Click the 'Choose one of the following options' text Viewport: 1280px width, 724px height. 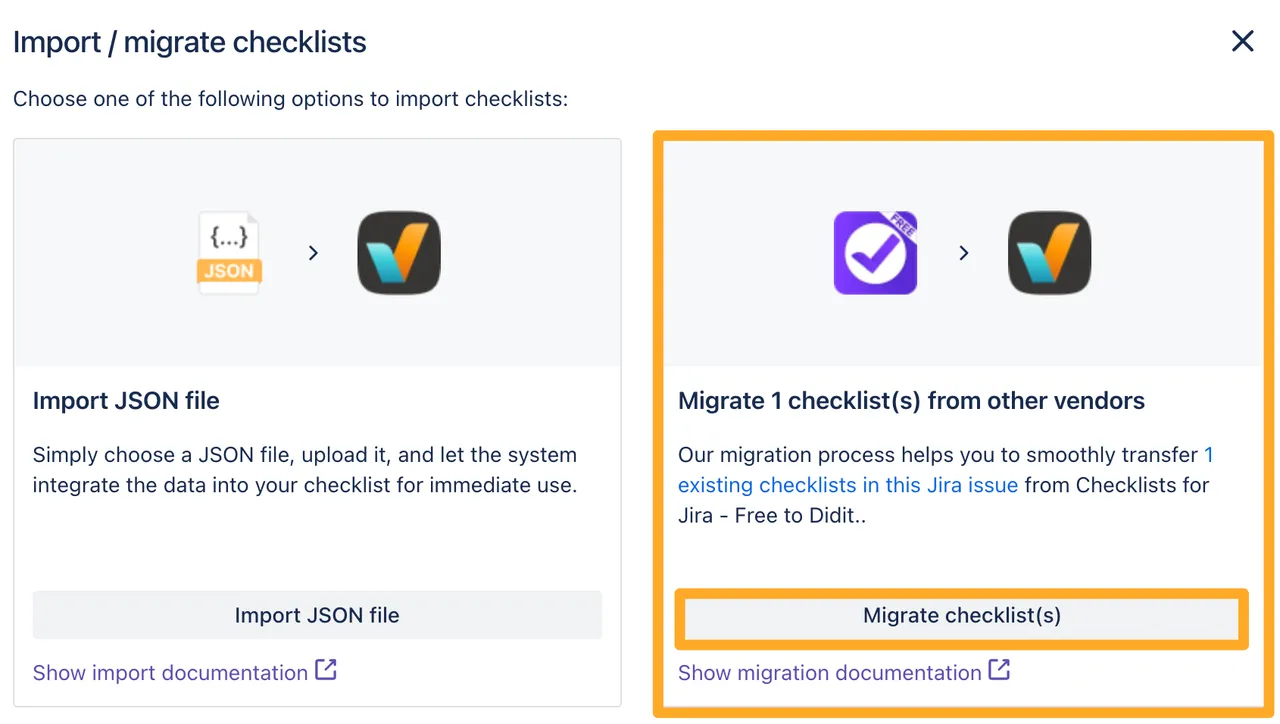point(291,100)
